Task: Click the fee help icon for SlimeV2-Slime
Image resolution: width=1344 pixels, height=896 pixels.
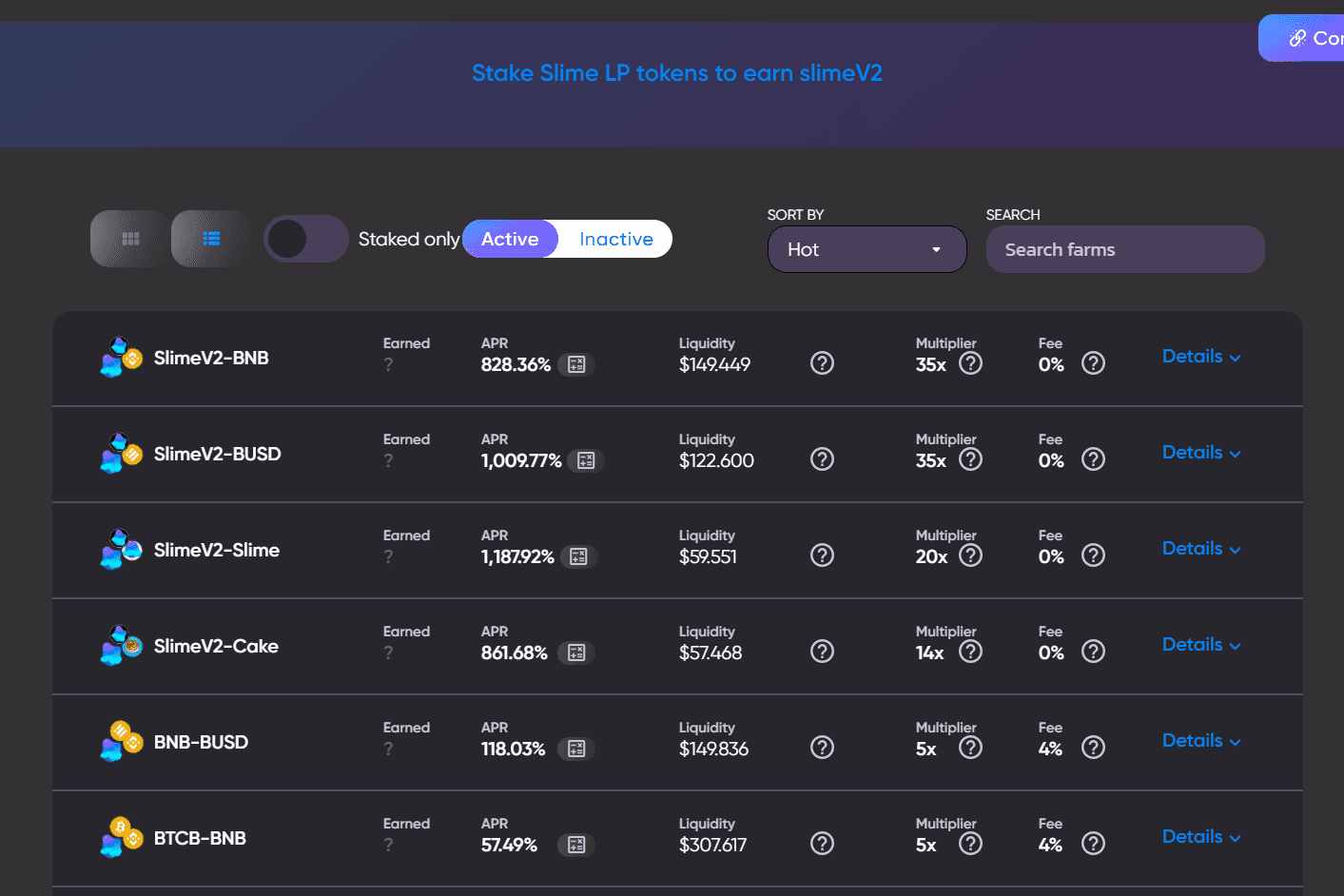Action: tap(1093, 555)
